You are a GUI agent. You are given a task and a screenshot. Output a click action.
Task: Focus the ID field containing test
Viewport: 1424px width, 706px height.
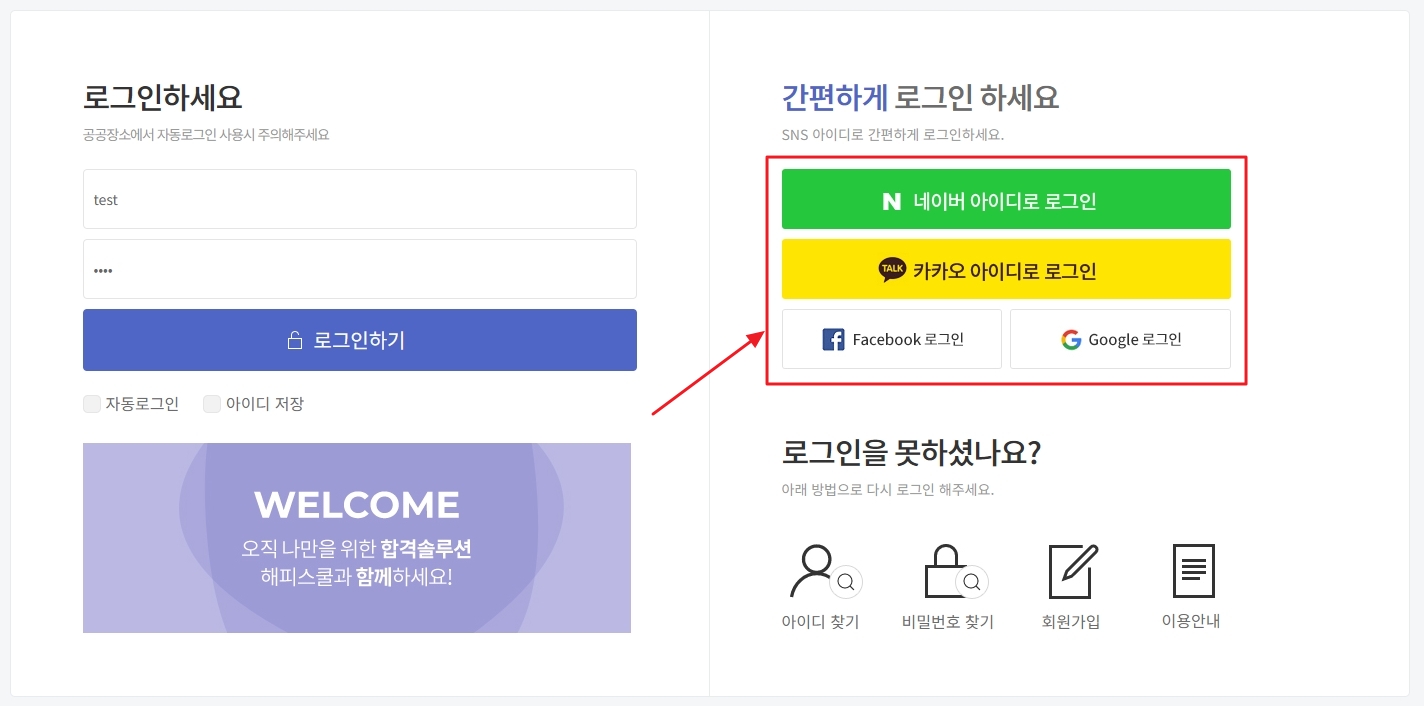tap(360, 199)
